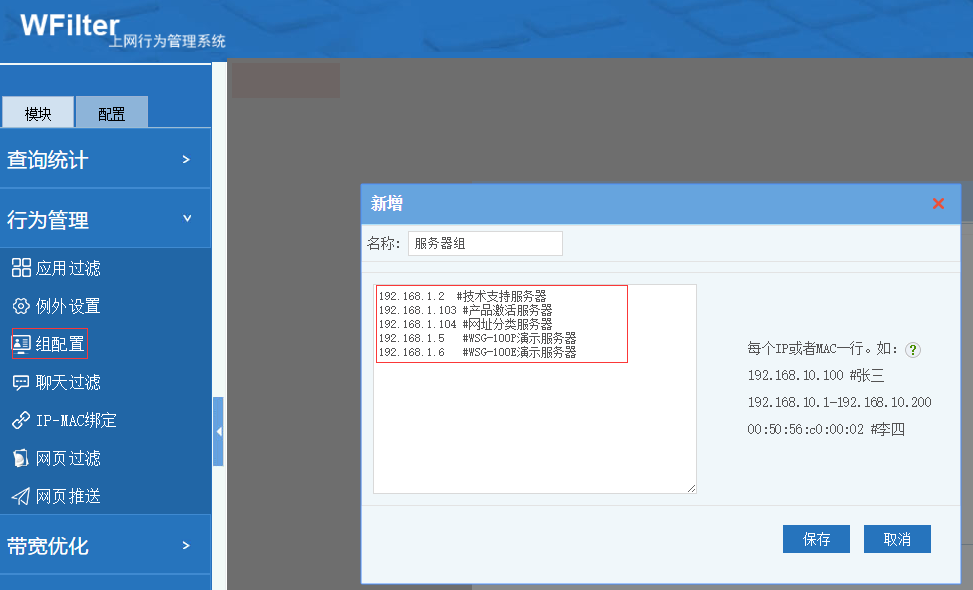Click the 网页过滤 page icon
Viewport: 973px width, 590px height.
coord(21,458)
